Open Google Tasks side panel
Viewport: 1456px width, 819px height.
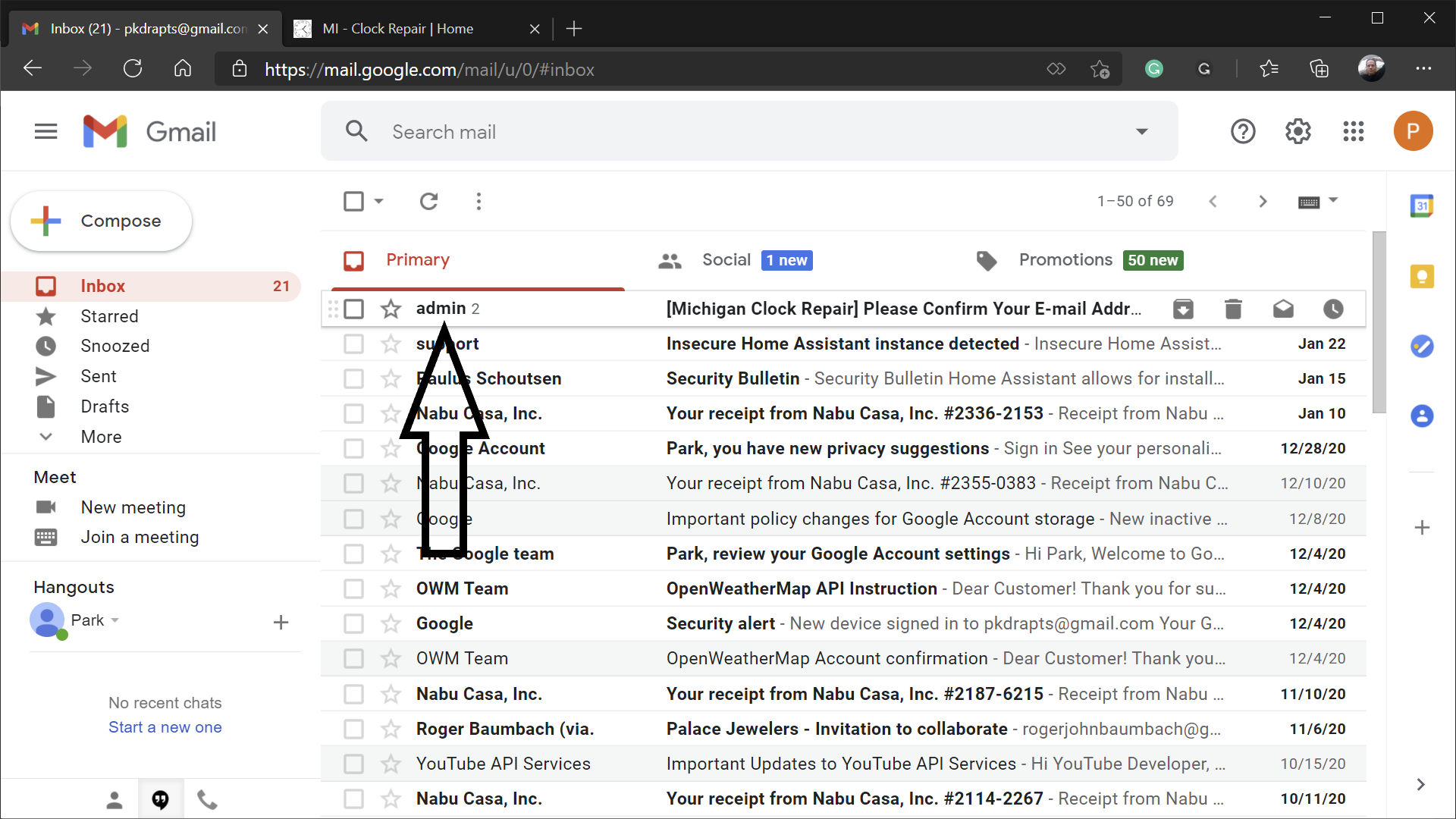point(1422,347)
